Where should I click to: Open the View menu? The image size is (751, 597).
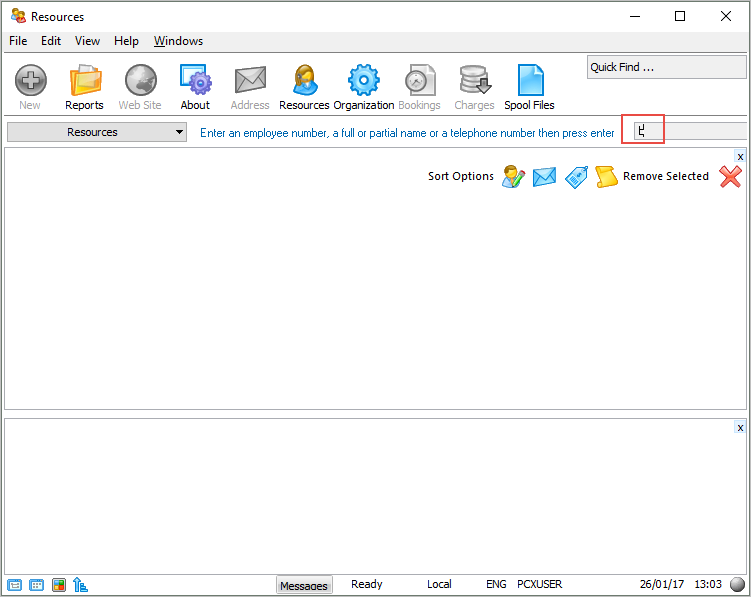click(x=87, y=41)
